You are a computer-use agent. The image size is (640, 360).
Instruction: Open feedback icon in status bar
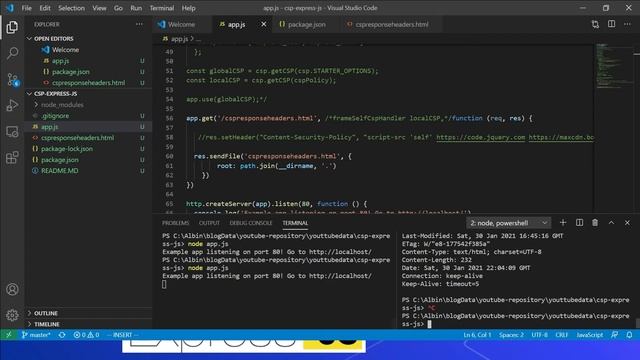click(614, 335)
